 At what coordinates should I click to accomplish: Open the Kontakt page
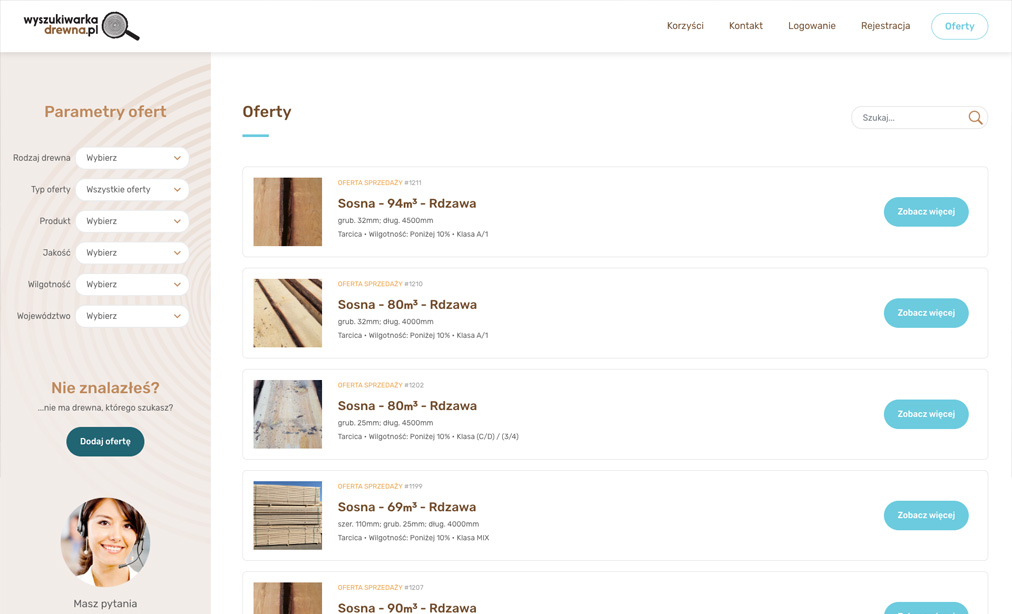pyautogui.click(x=745, y=26)
